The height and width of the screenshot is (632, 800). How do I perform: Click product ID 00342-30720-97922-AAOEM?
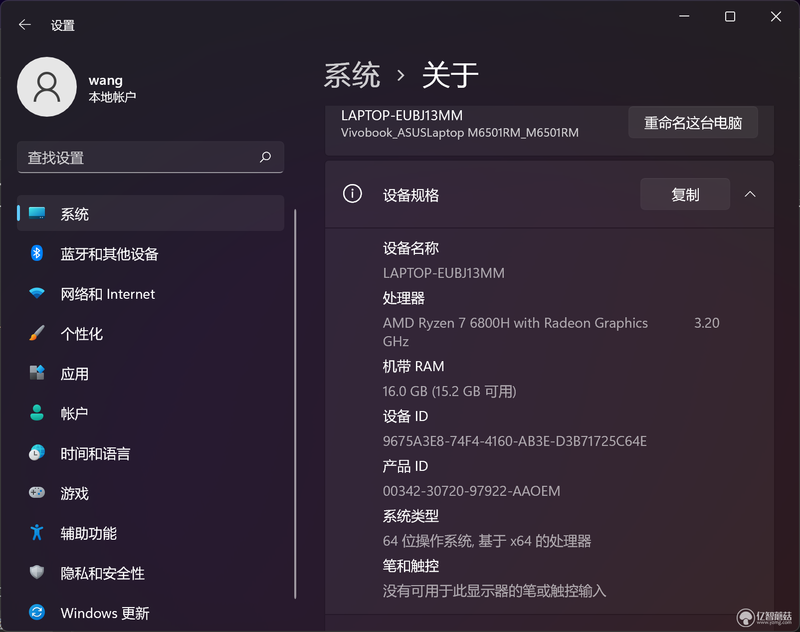coord(471,491)
